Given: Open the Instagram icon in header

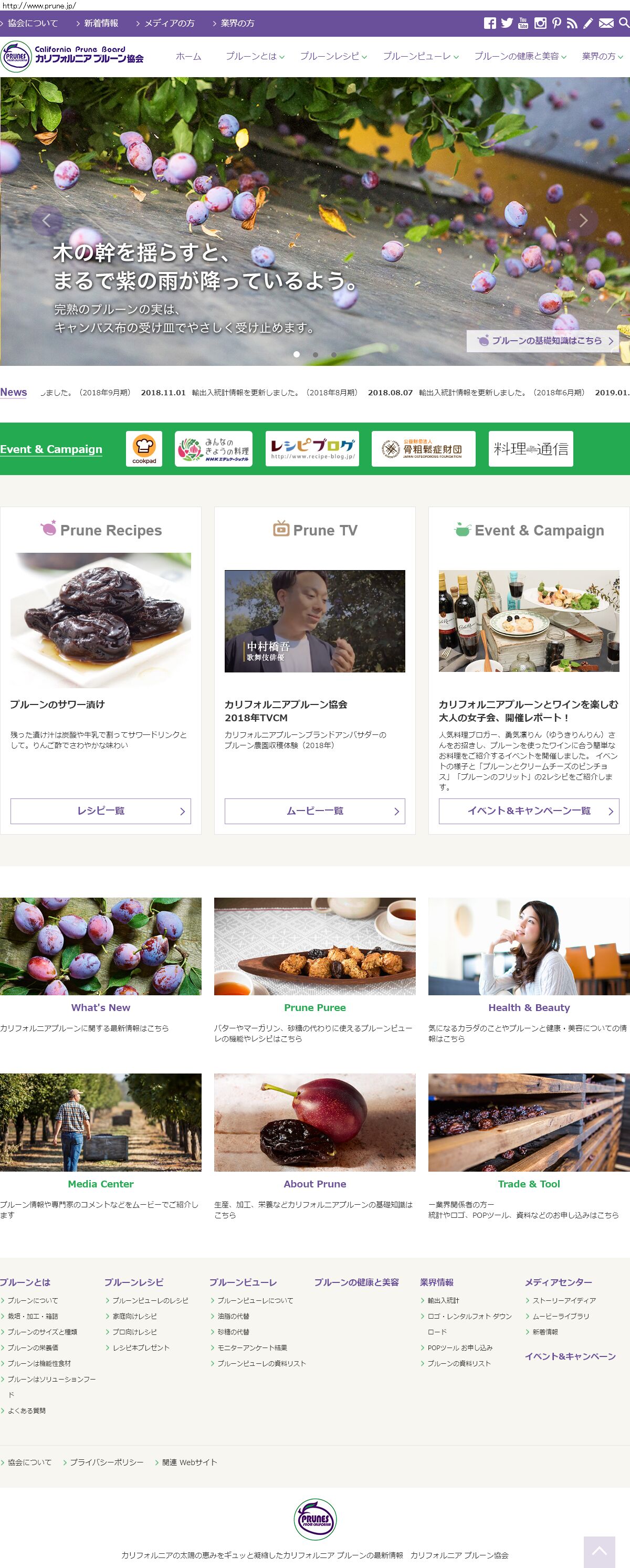Looking at the screenshot, I should 540,23.
